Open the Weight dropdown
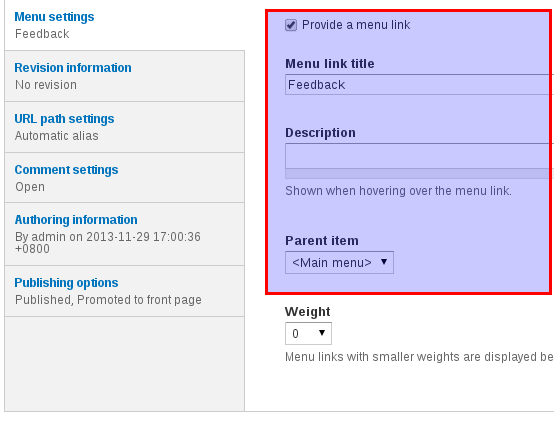Screen dimensions: 554x421 pyautogui.click(x=308, y=333)
